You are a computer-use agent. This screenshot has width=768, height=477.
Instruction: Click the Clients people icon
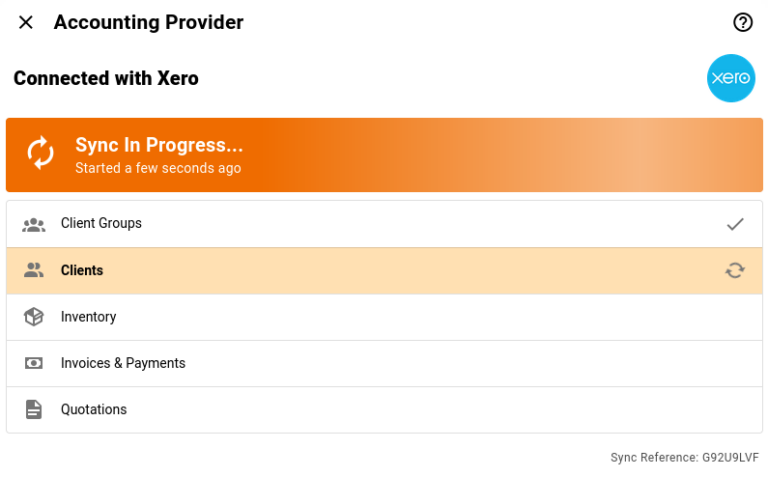click(34, 270)
